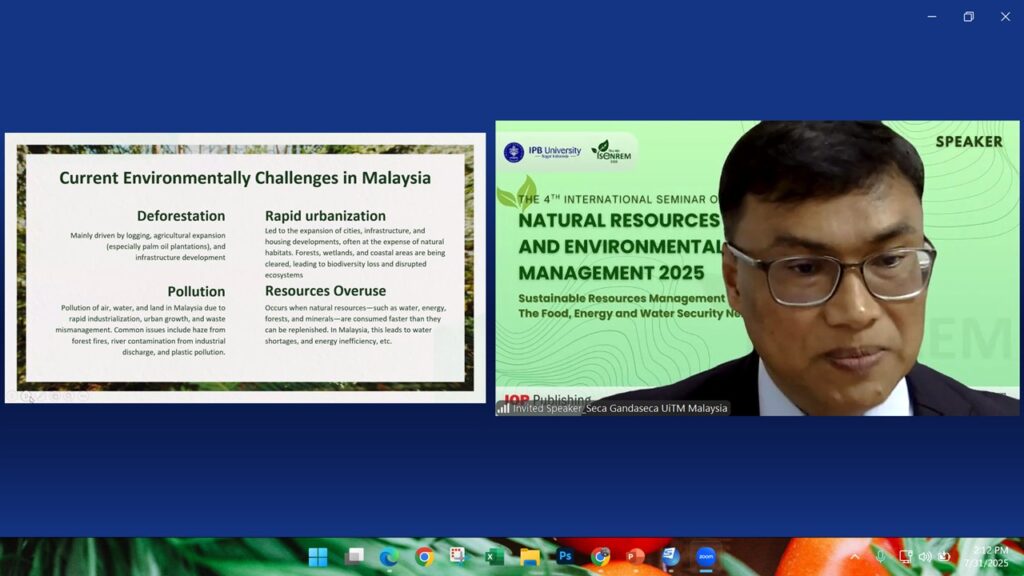The image size is (1024, 576).
Task: Switch to Photoshop in the taskbar
Action: click(565, 557)
